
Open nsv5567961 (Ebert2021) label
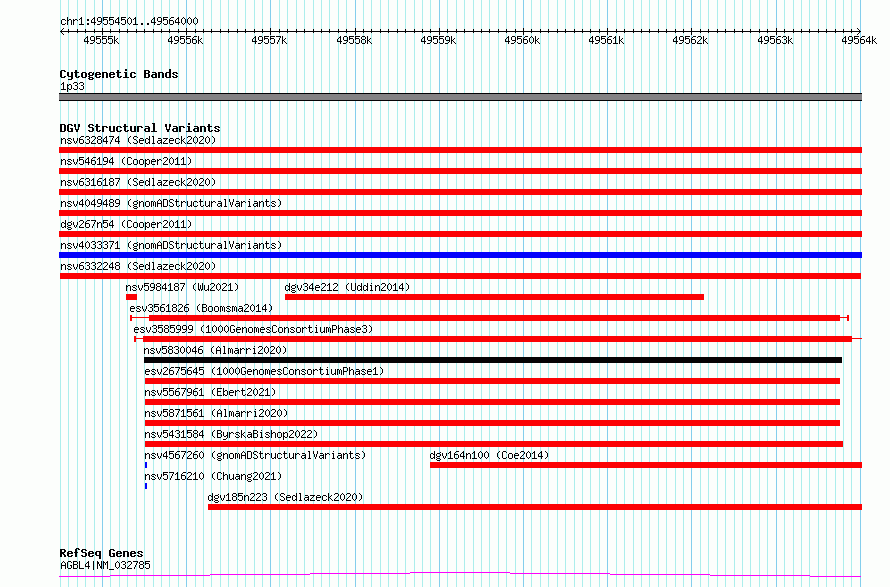pyautogui.click(x=210, y=392)
